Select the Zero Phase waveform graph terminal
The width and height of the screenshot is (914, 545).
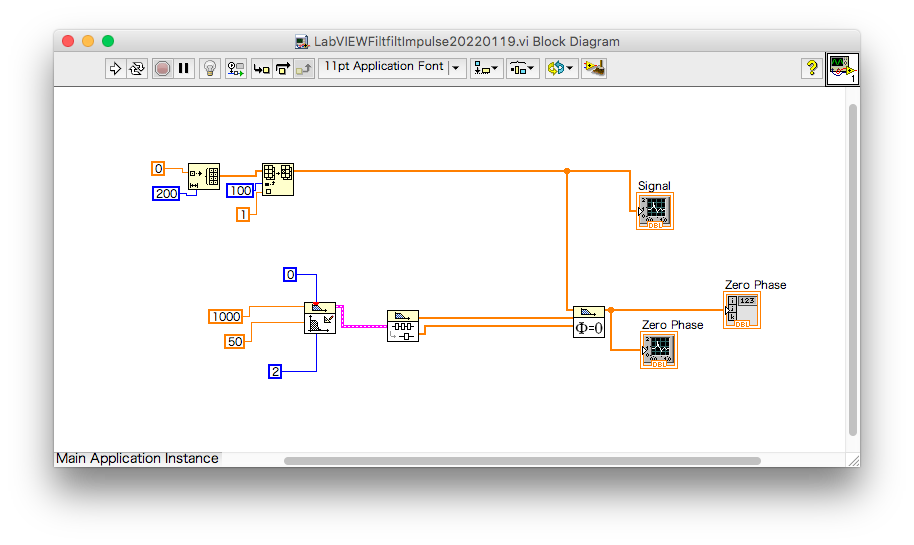point(659,350)
